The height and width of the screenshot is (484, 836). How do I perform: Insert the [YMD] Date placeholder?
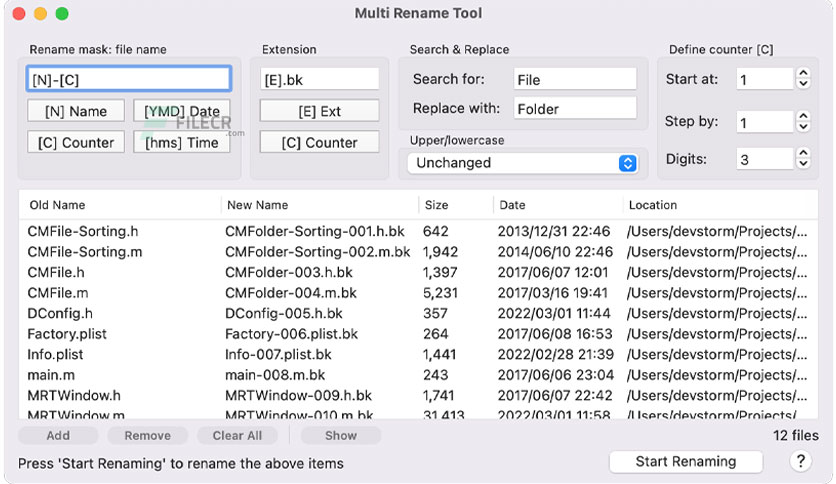point(182,111)
